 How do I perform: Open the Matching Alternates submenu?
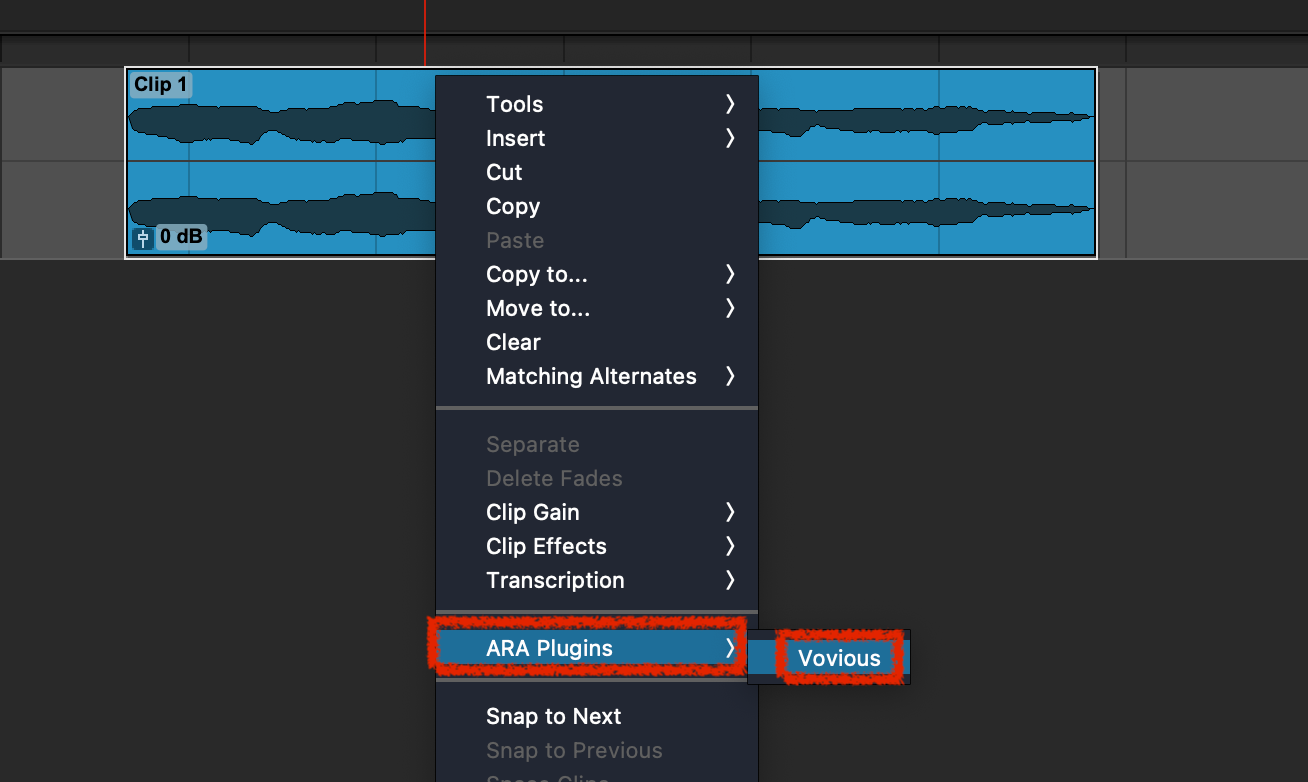coord(591,376)
